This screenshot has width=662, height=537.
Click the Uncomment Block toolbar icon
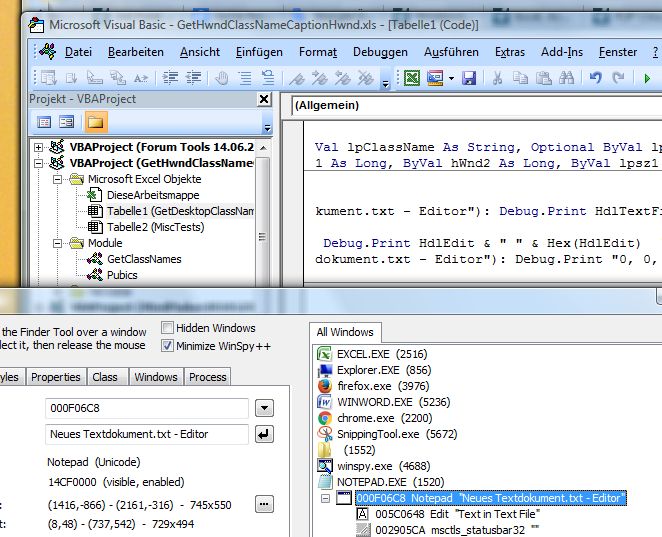pos(268,78)
